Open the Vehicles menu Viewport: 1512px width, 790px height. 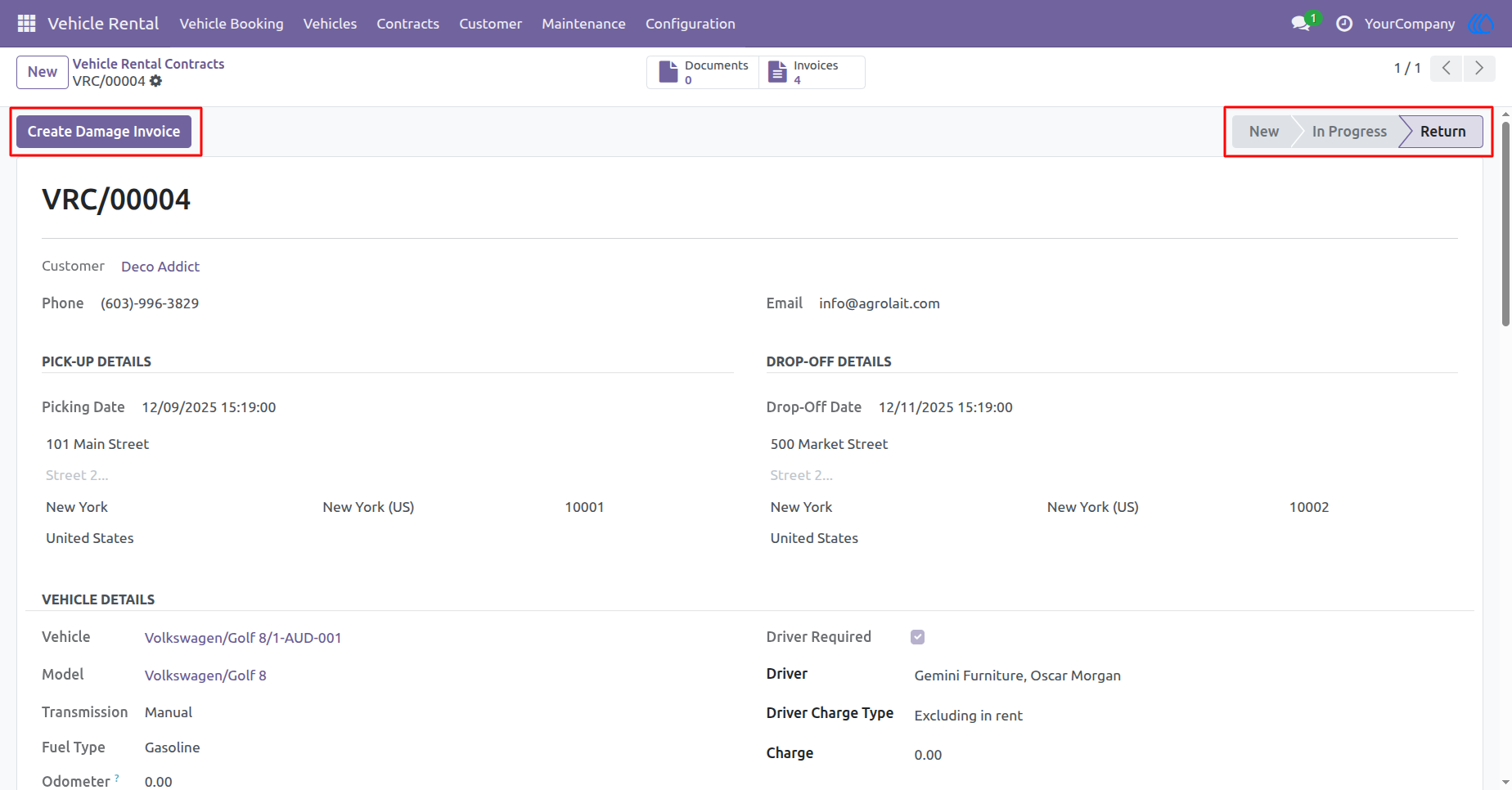tap(330, 24)
